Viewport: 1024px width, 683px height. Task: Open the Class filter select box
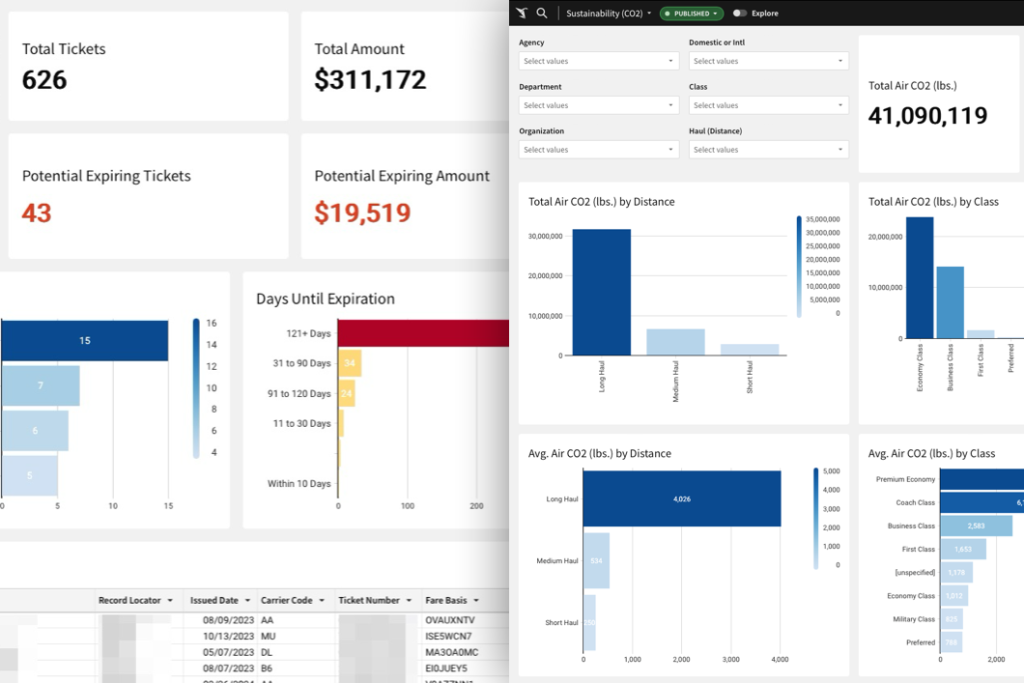[768, 105]
